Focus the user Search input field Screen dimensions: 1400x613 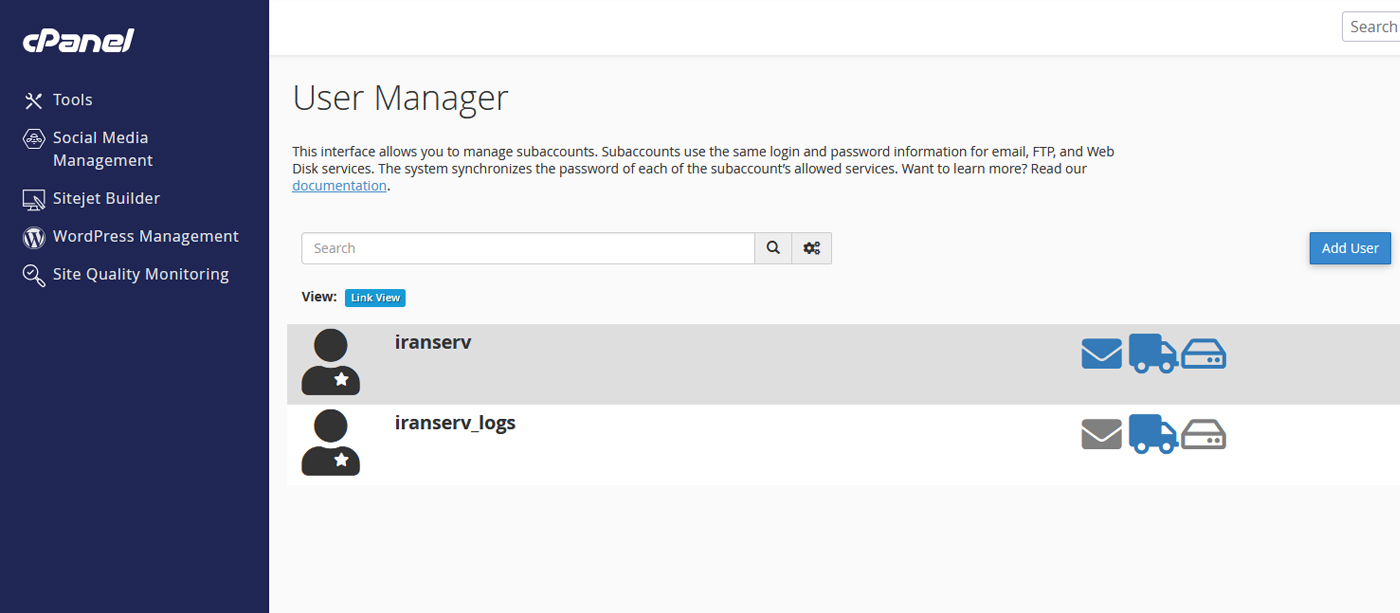[x=528, y=248]
